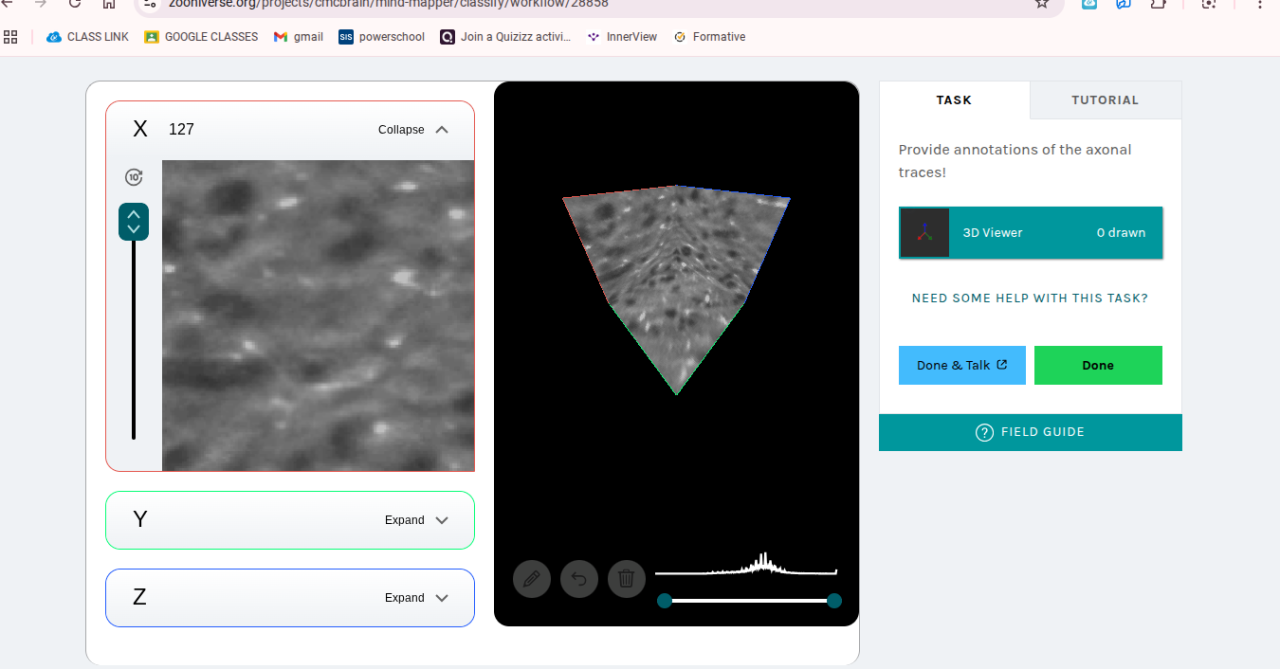This screenshot has width=1280, height=669.
Task: Click left handle of histogram range slider
Action: (664, 600)
